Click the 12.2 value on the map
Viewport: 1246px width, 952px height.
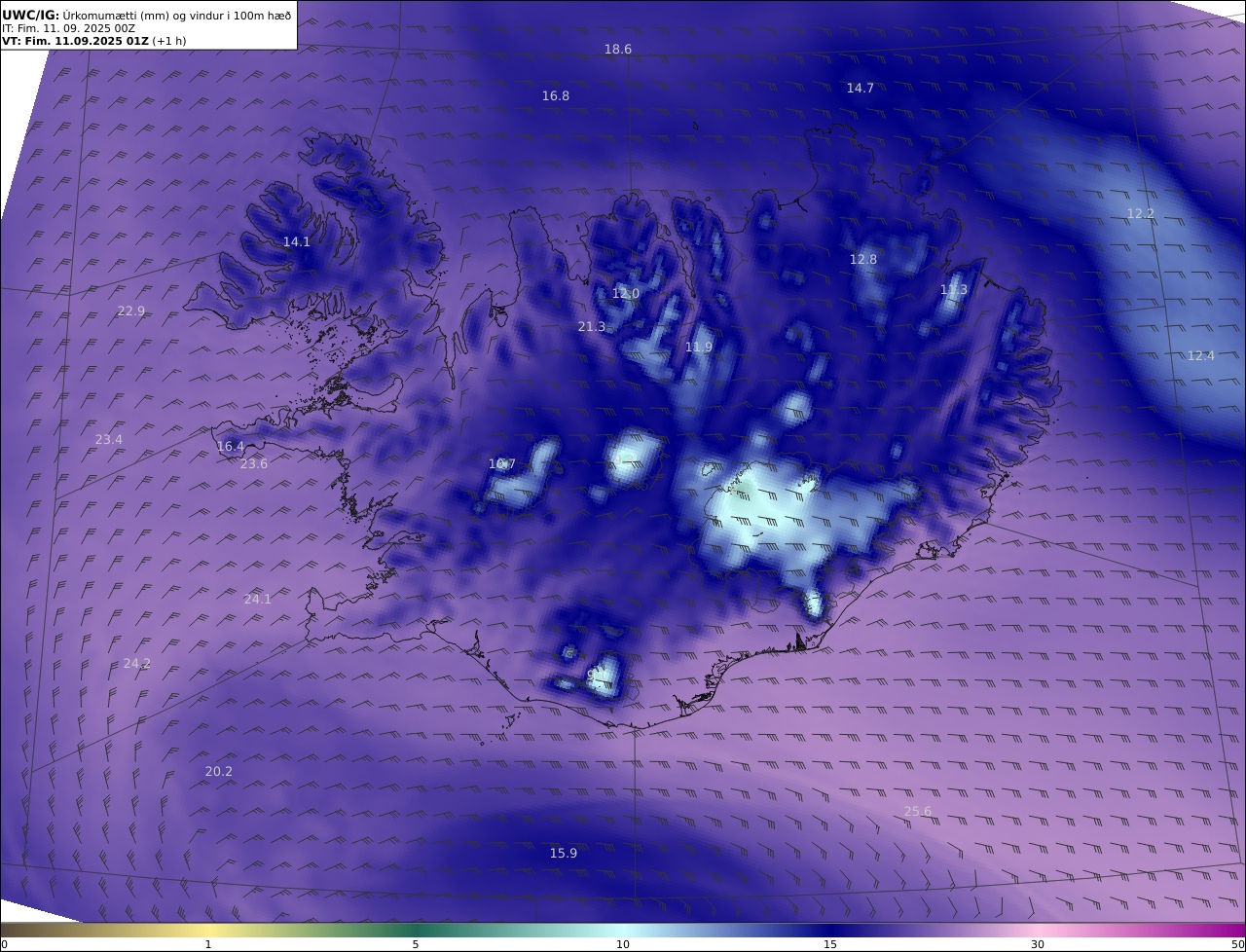pyautogui.click(x=1140, y=213)
